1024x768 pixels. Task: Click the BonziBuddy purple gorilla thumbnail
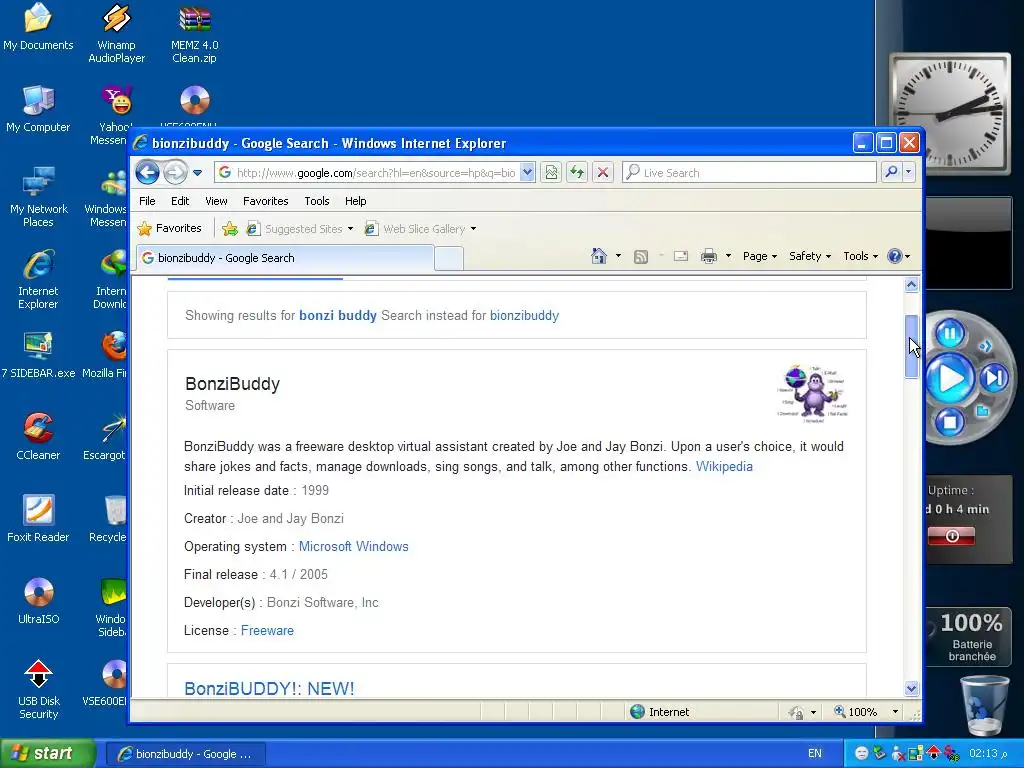point(812,392)
